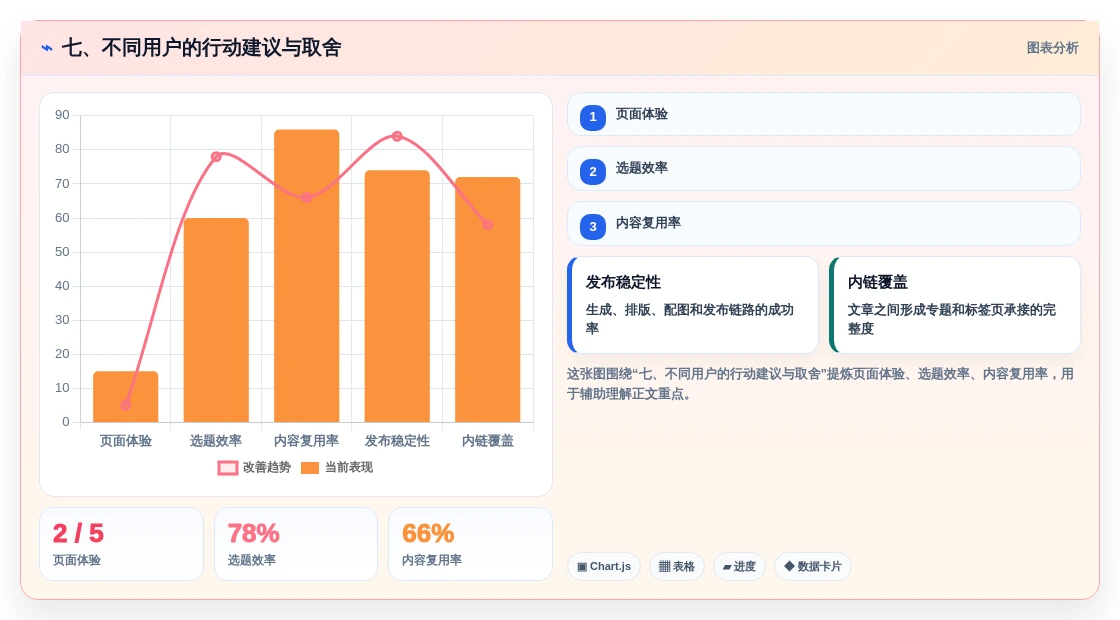The width and height of the screenshot is (1120, 620).
Task: Click the 90 y-axis value
Action: tap(62, 115)
